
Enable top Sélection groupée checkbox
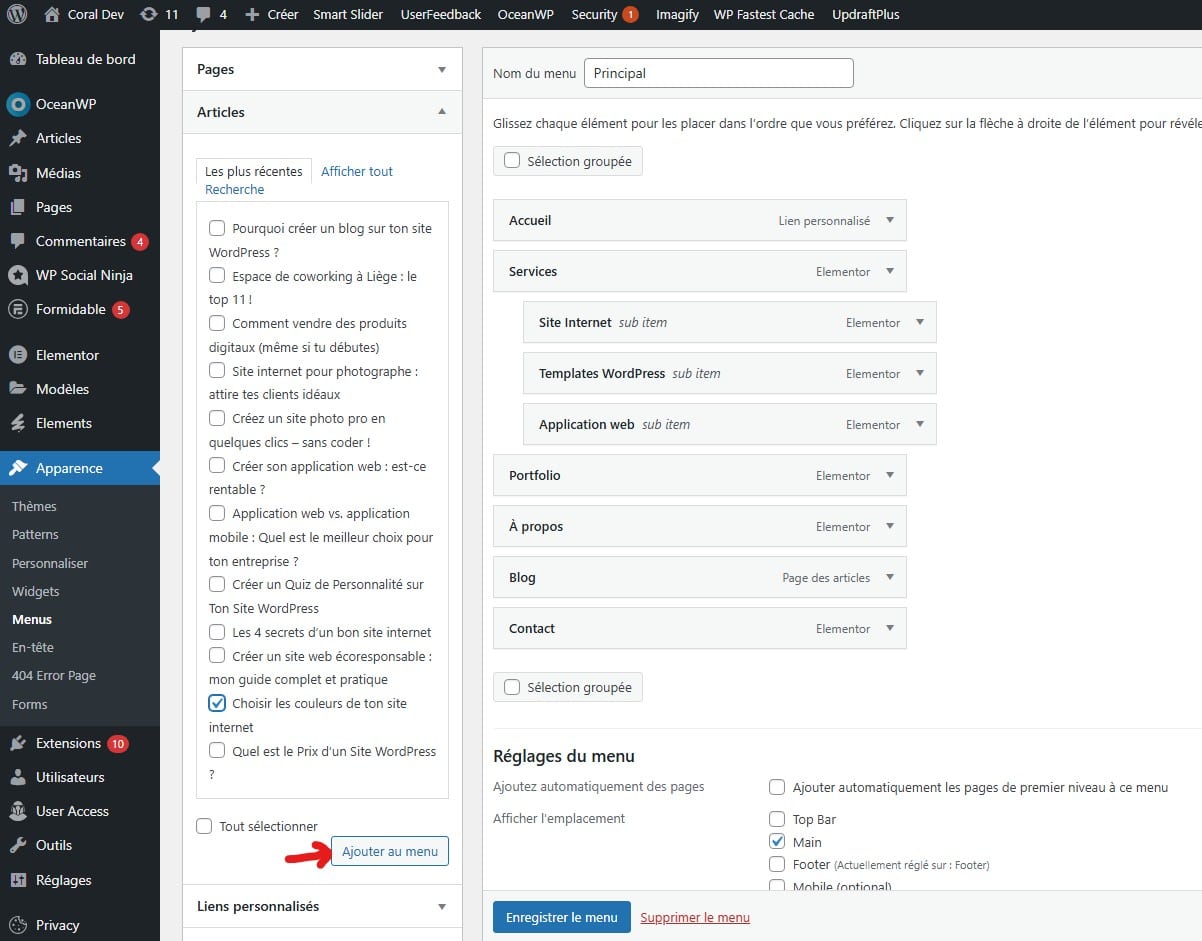coord(512,160)
